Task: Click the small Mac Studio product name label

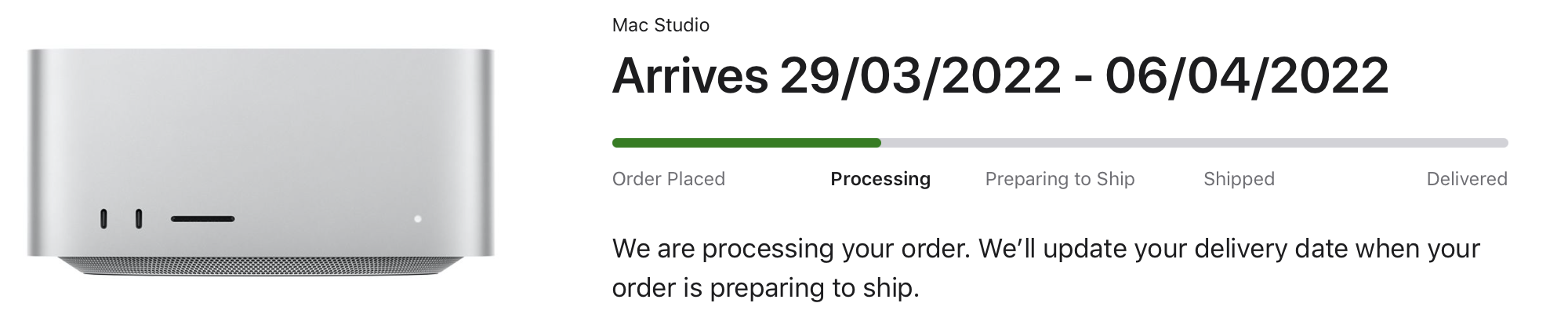Action: [660, 25]
